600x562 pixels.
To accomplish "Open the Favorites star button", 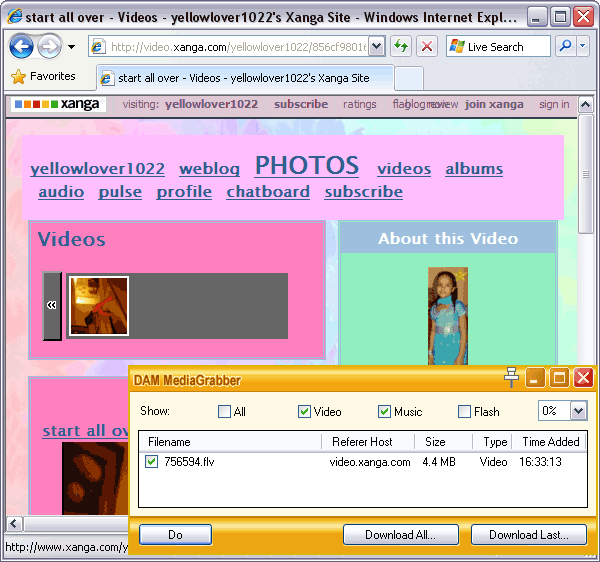I will point(43,77).
